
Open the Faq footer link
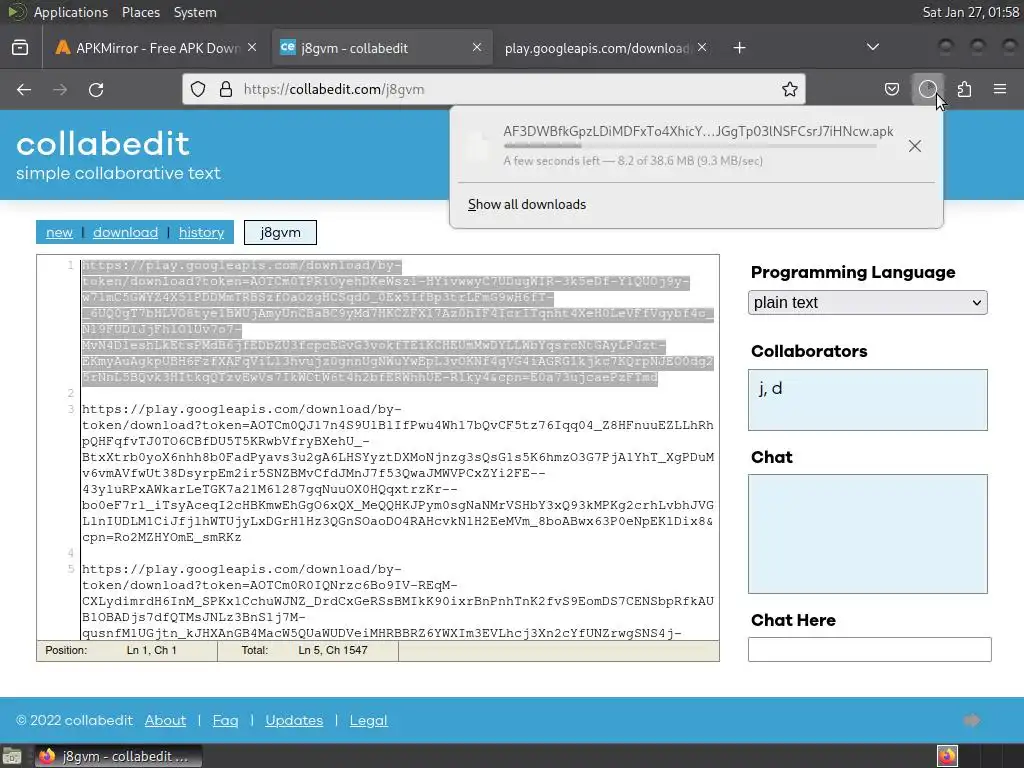point(225,720)
